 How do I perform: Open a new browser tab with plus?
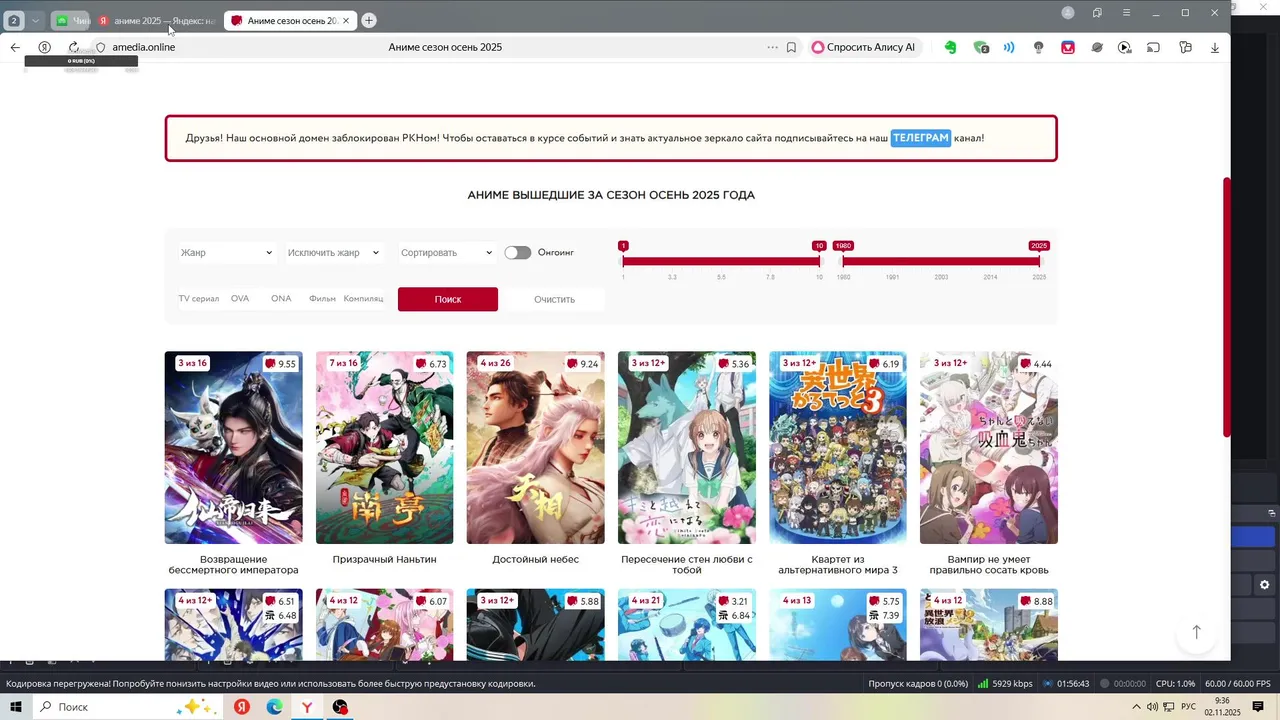pyautogui.click(x=369, y=20)
